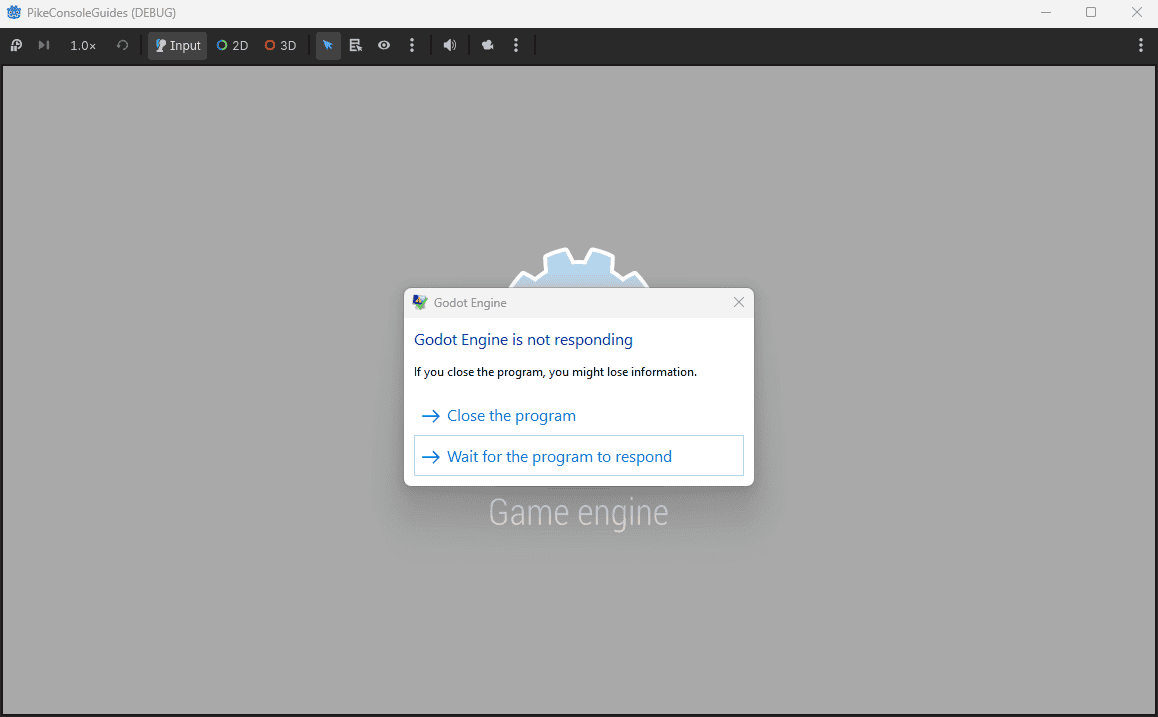
Task: Switch to 2D node selection mode
Action: pyautogui.click(x=232, y=46)
